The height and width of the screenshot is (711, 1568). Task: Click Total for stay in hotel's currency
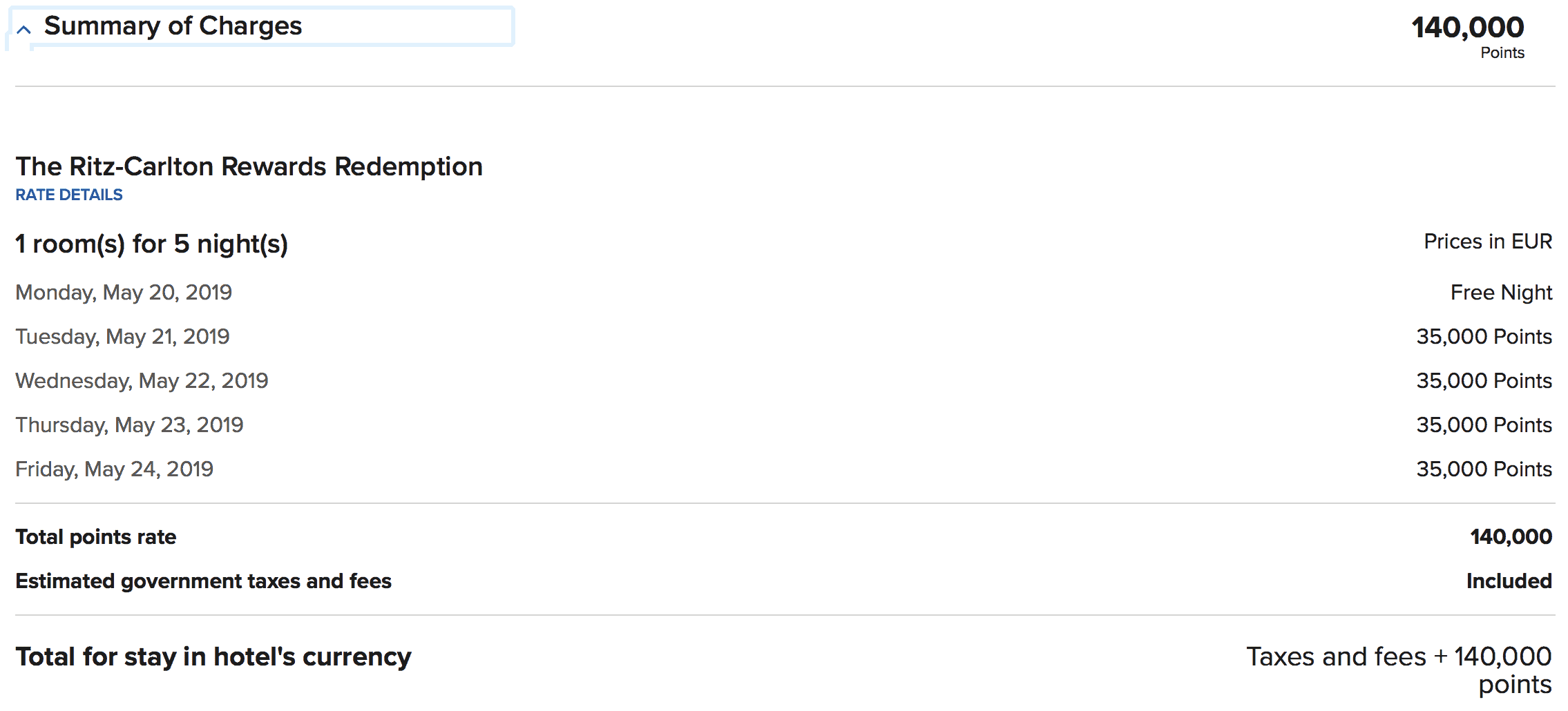pos(213,656)
